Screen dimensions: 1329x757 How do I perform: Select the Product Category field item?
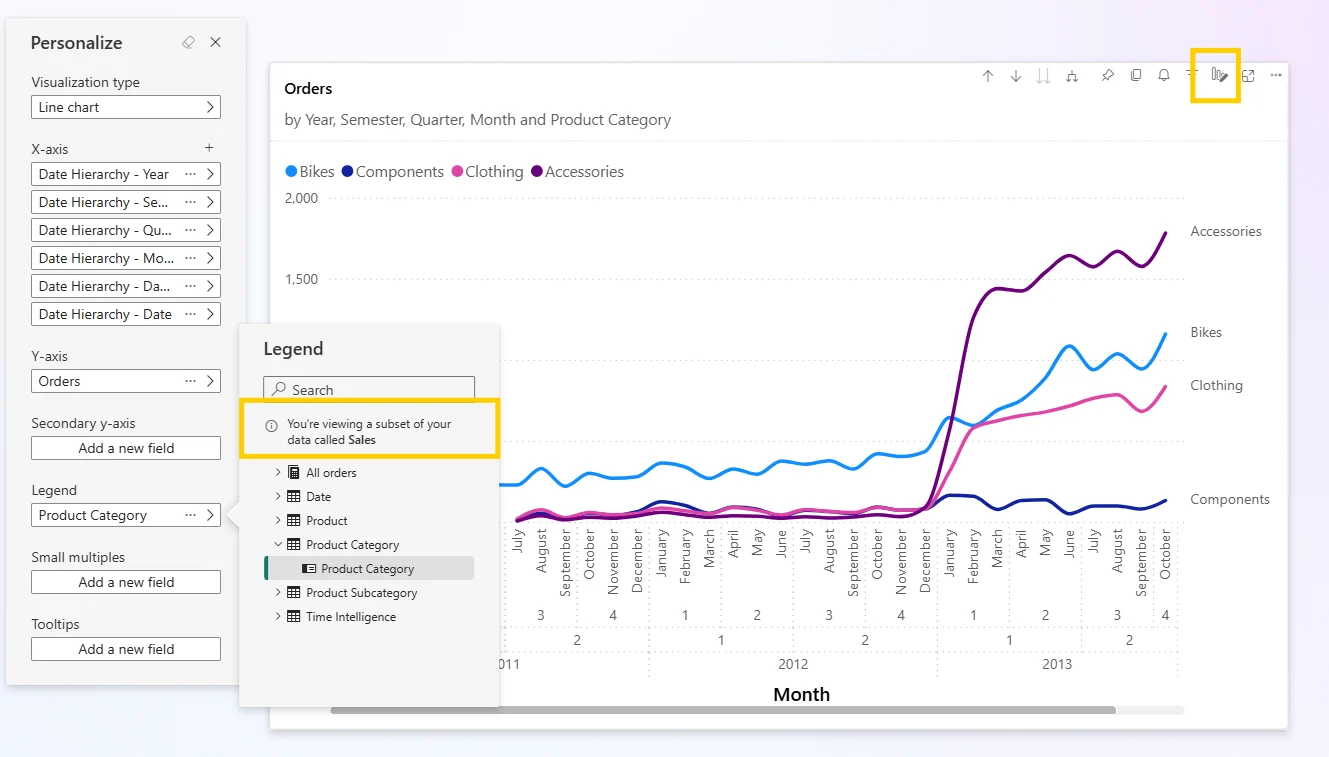(x=369, y=568)
